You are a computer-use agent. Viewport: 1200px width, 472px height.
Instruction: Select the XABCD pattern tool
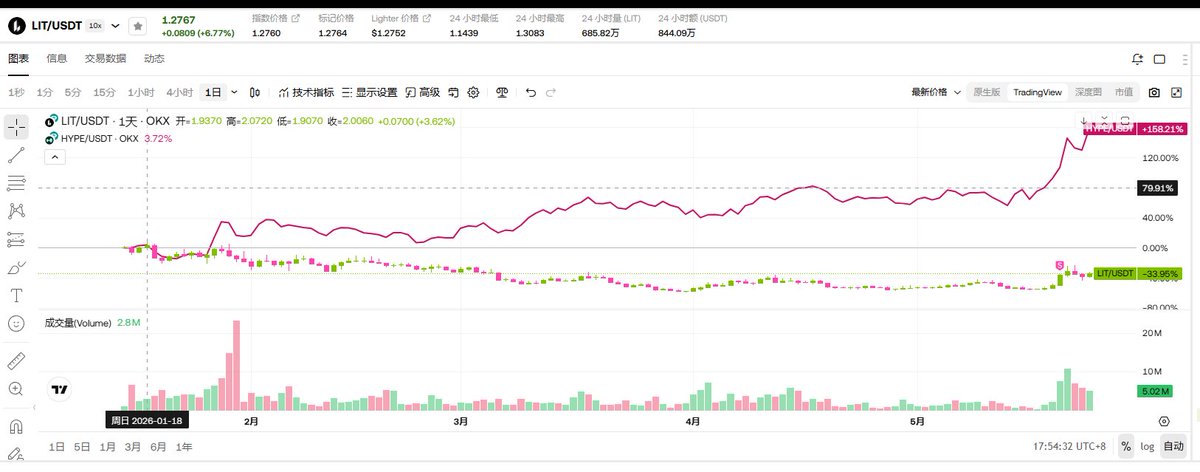pyautogui.click(x=16, y=211)
